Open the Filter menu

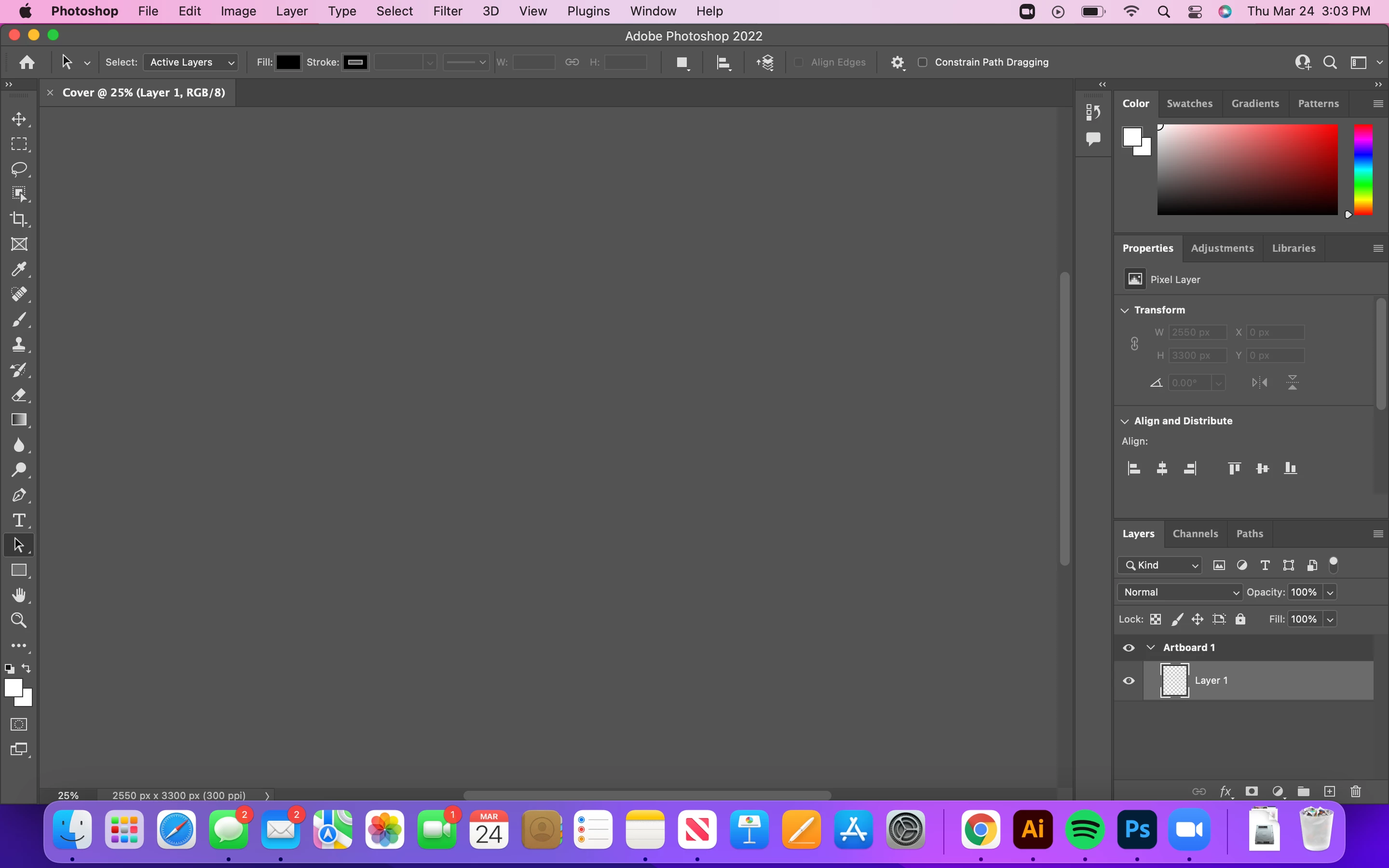coord(447,12)
